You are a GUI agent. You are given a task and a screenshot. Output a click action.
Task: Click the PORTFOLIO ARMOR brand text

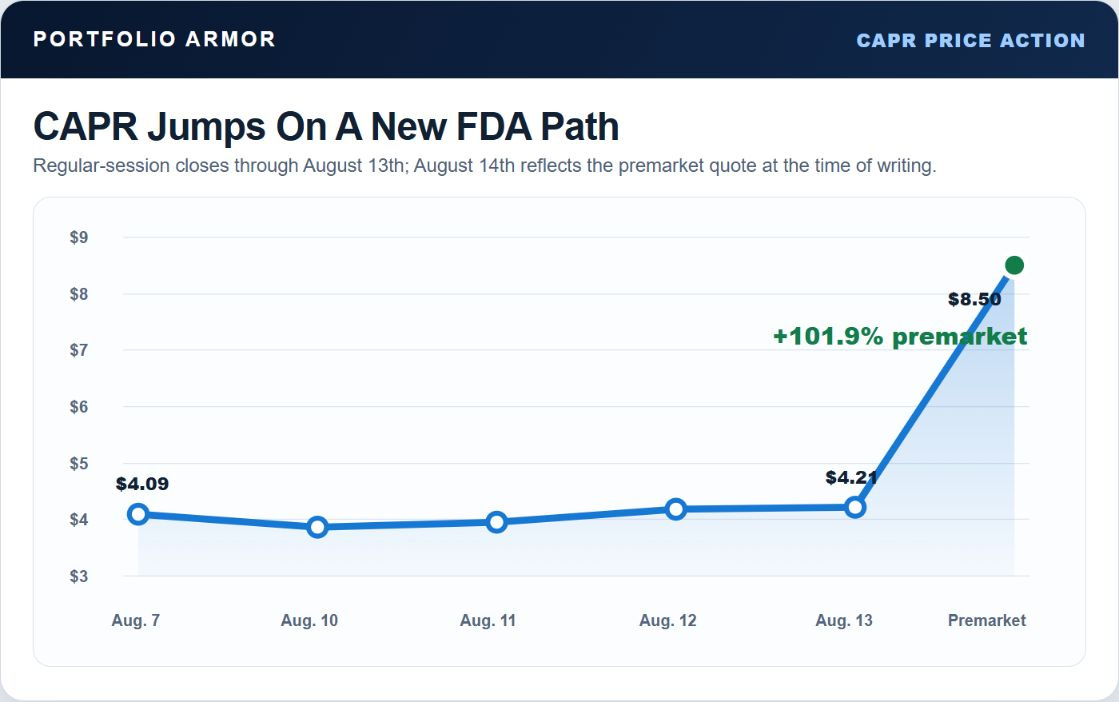[x=154, y=39]
